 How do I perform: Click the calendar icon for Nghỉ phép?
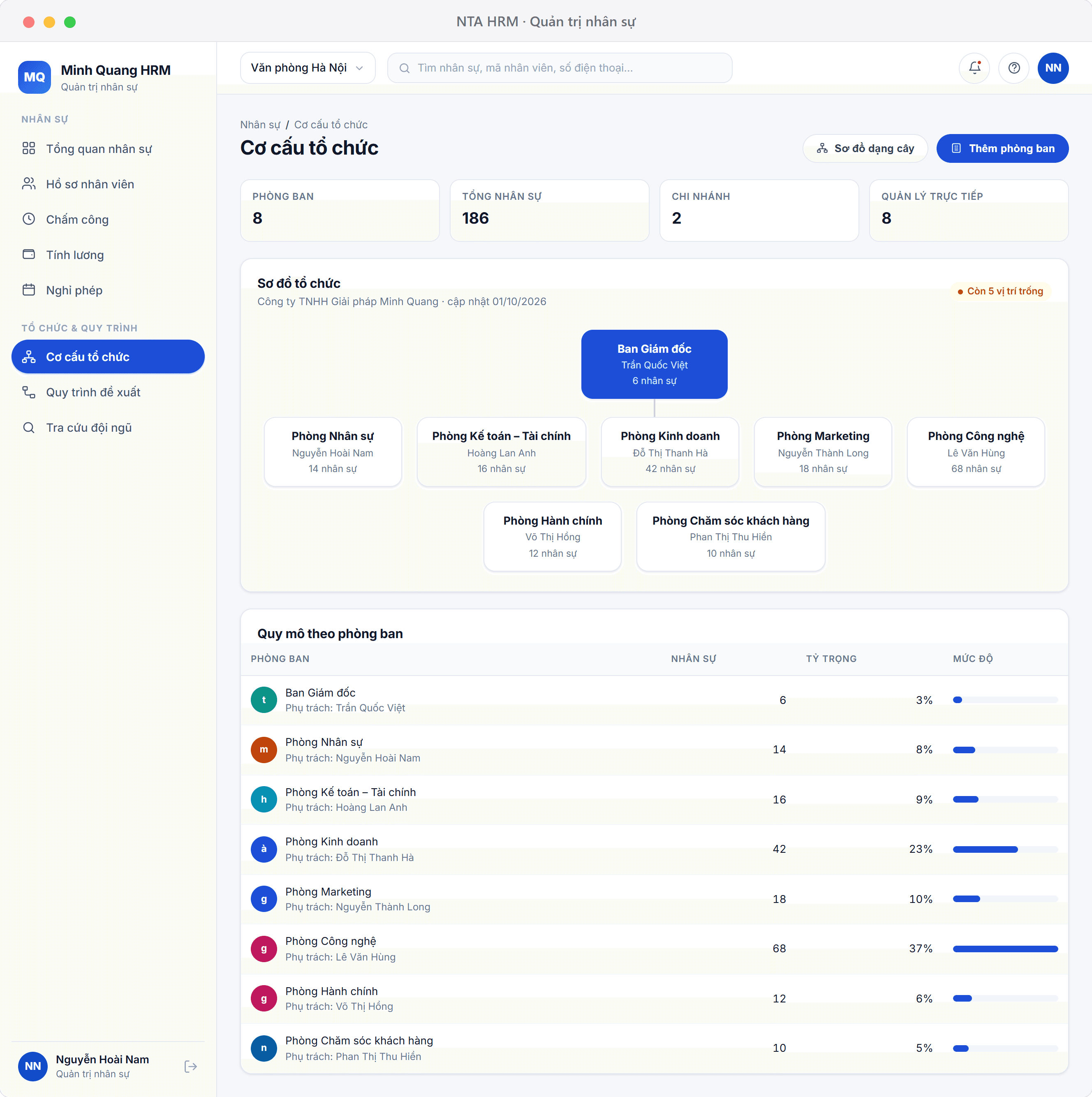[x=29, y=290]
